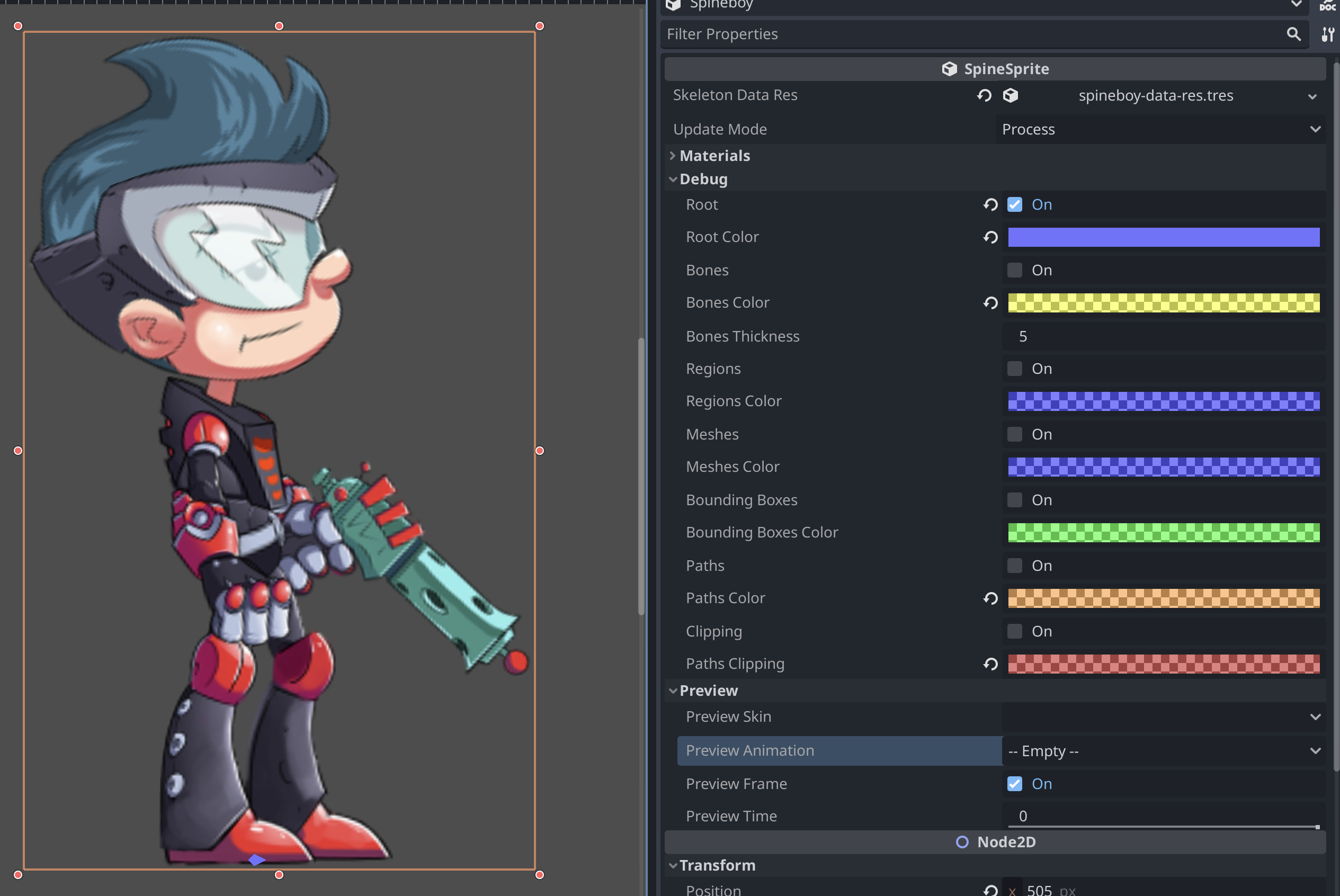Click the resource cube icon beside Skeleton Data Res
This screenshot has width=1340, height=896.
tap(1010, 95)
